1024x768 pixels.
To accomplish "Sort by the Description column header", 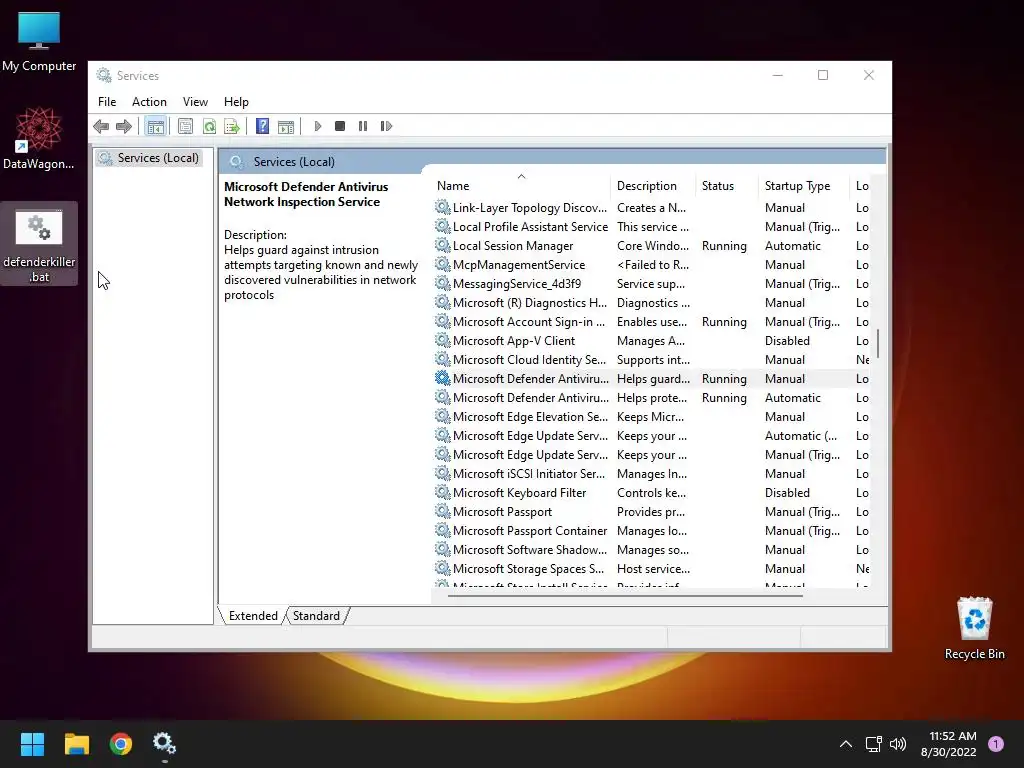I will [x=652, y=186].
